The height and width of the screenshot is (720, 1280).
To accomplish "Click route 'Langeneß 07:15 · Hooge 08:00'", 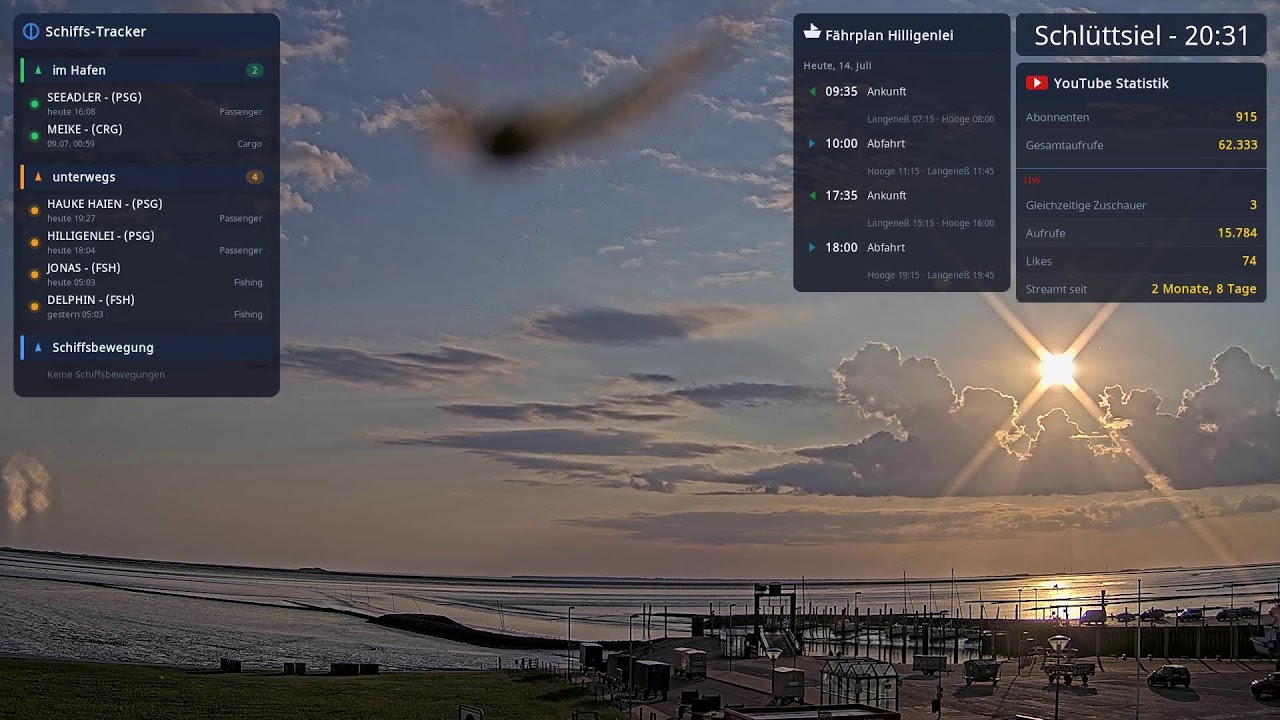I will coord(930,119).
